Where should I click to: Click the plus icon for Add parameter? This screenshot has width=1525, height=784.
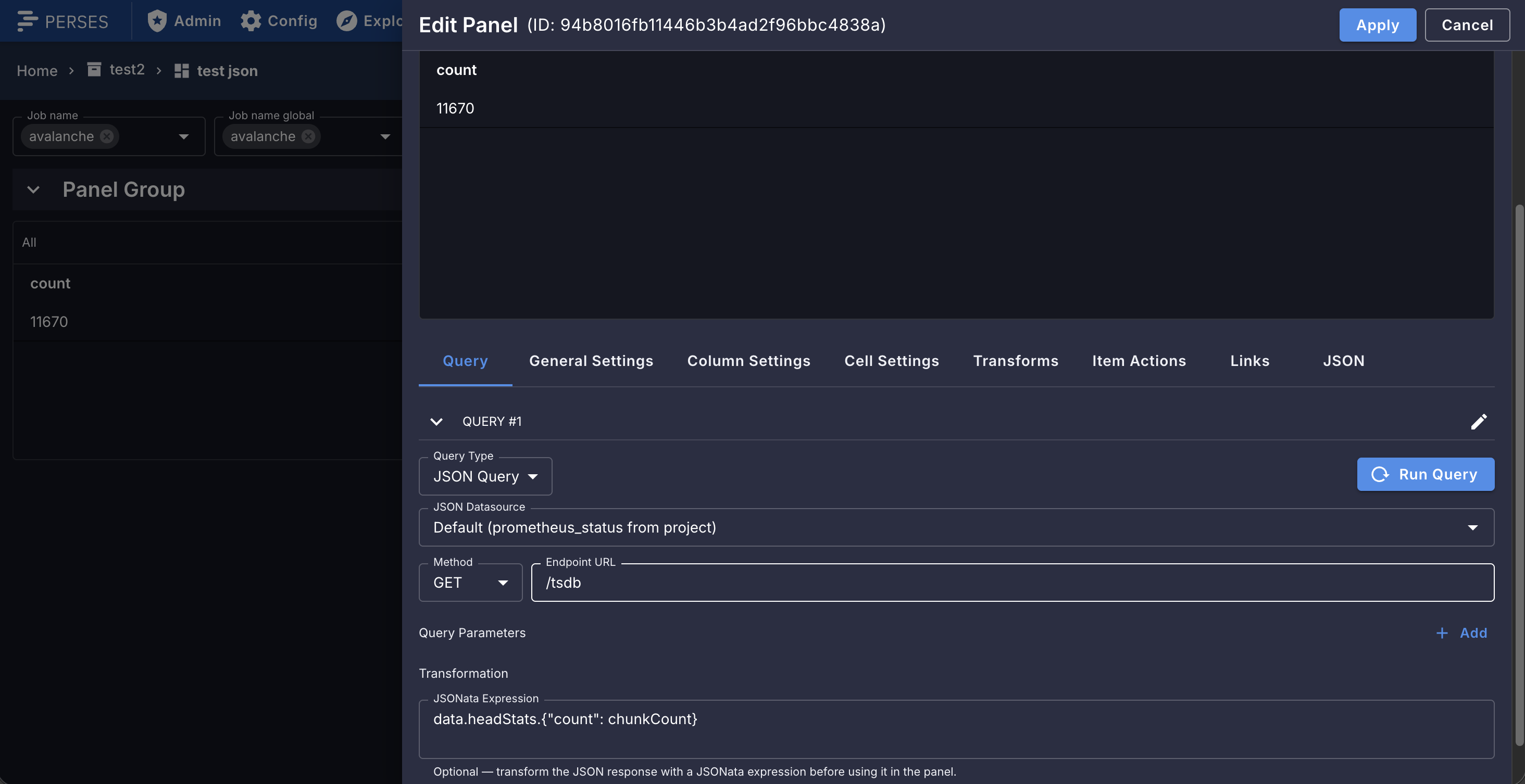coord(1442,633)
